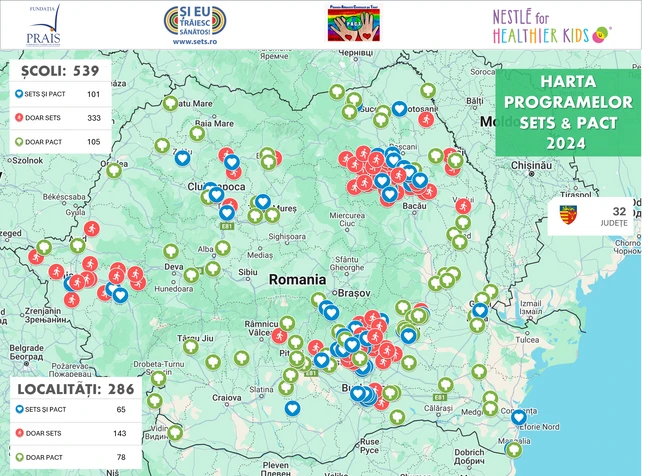Click the Călărași city label

pyautogui.click(x=439, y=408)
